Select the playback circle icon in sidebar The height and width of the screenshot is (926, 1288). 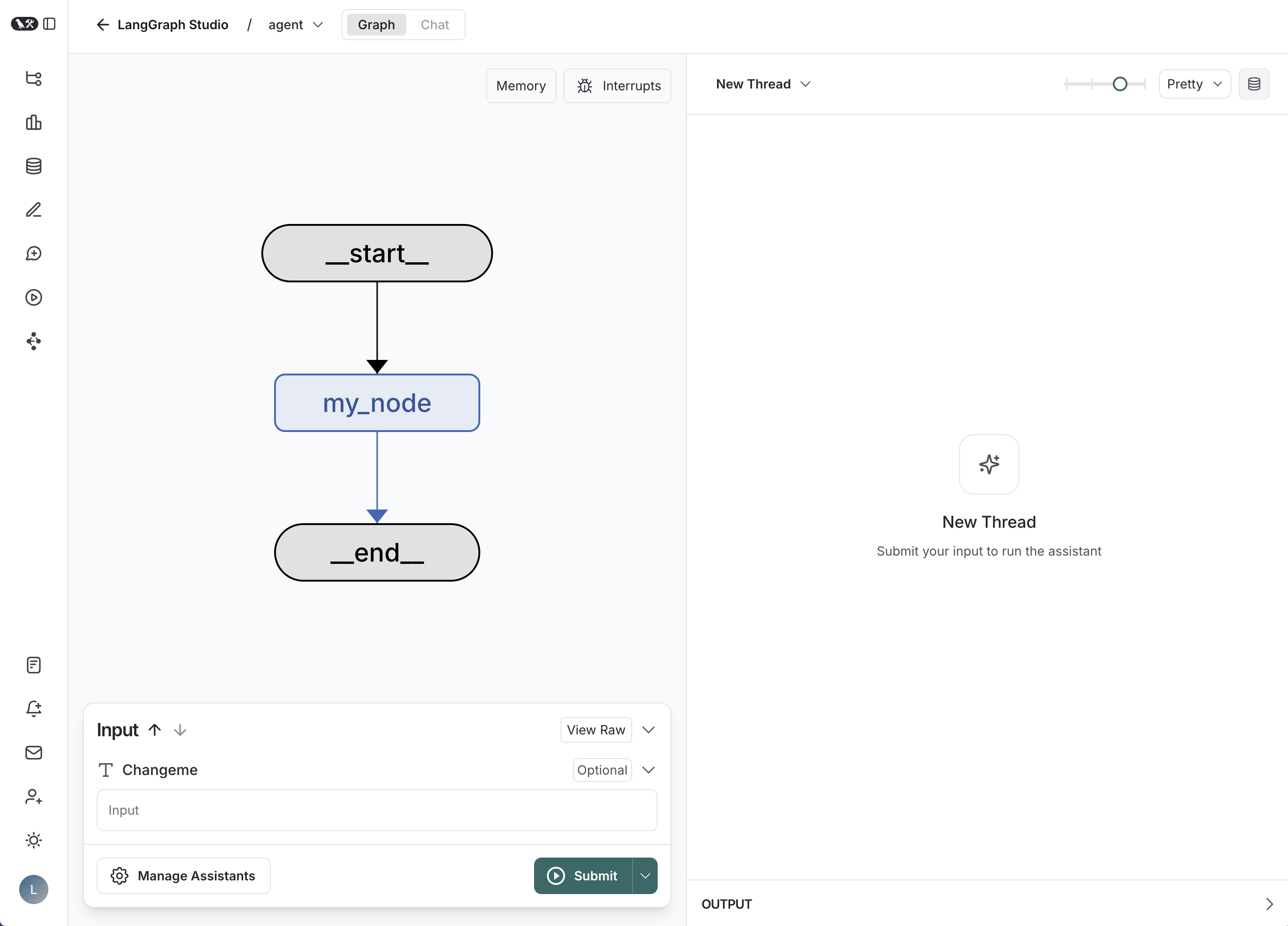tap(33, 297)
